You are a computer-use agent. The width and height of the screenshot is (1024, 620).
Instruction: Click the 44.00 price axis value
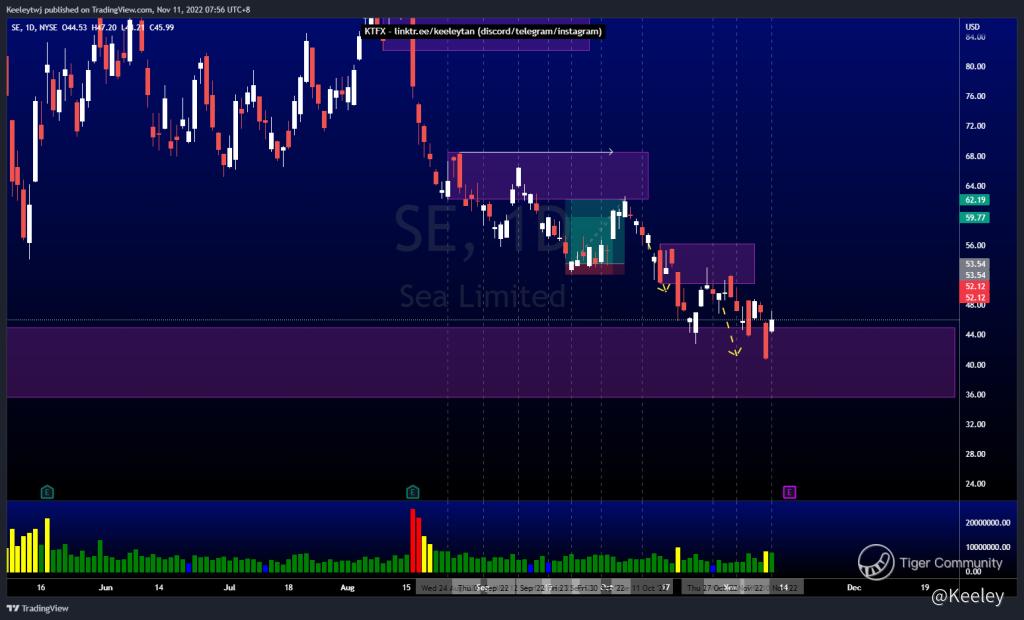pyautogui.click(x=975, y=334)
